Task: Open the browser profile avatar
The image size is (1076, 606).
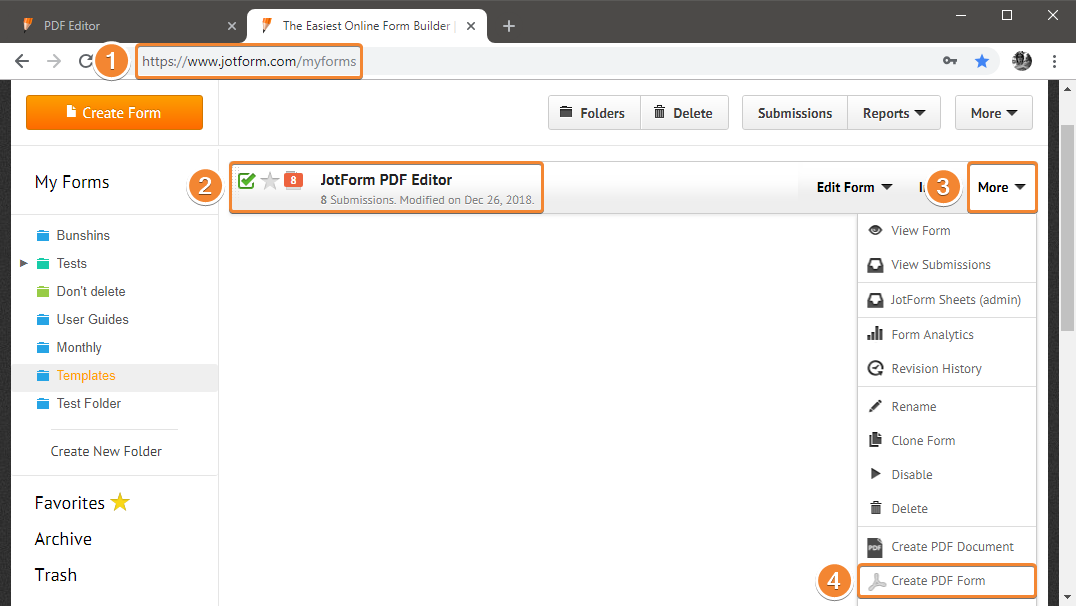Action: click(1022, 61)
